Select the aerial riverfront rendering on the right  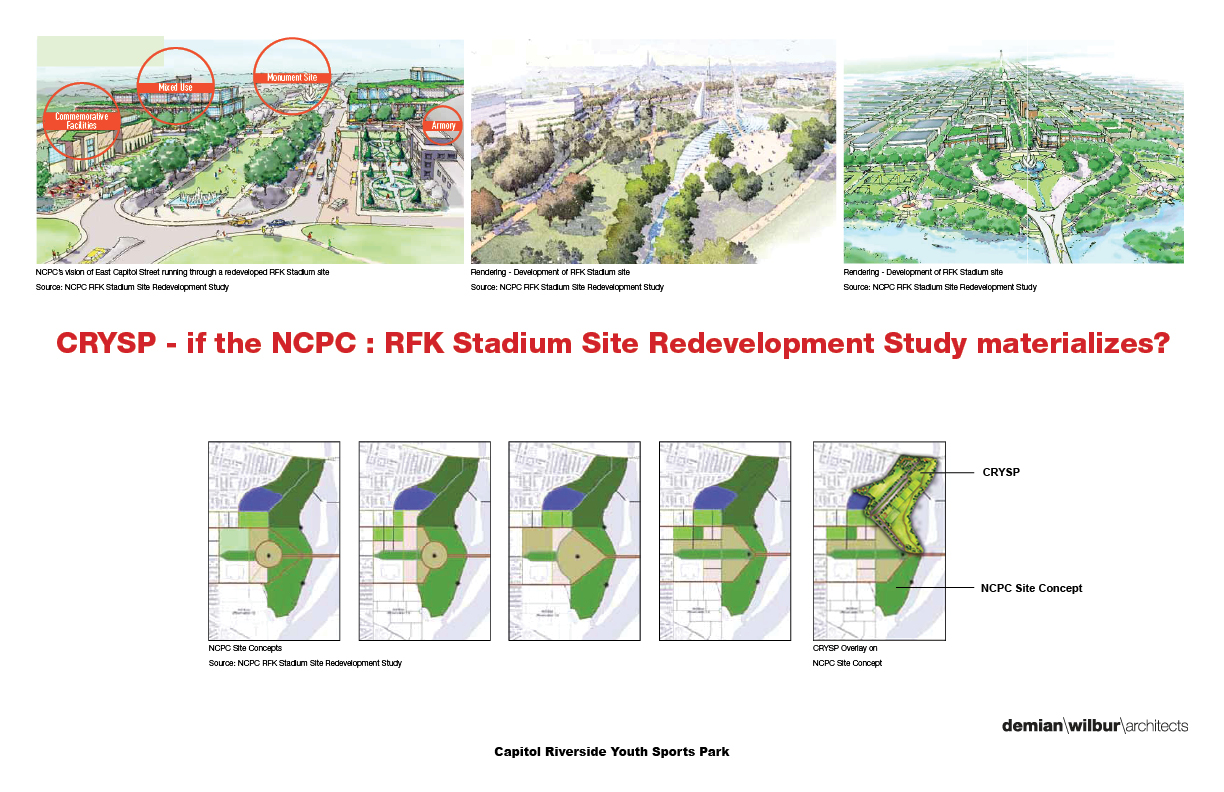point(1014,151)
